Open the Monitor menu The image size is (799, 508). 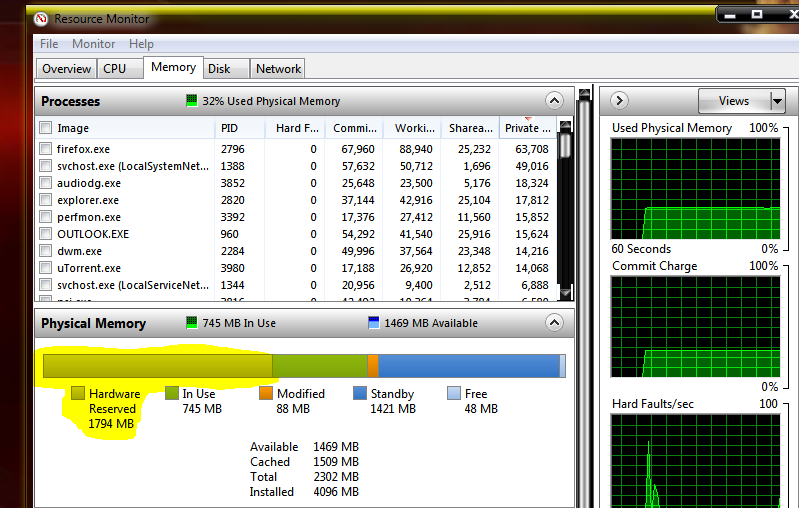point(93,44)
